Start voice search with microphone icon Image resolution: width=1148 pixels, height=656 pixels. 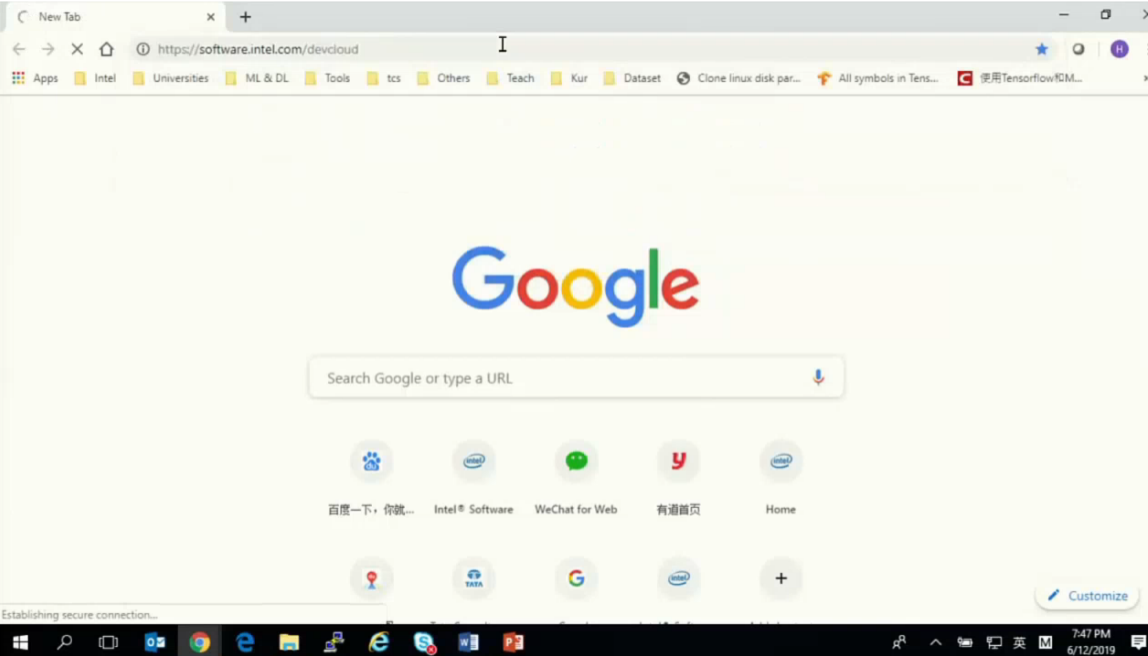[x=819, y=378]
